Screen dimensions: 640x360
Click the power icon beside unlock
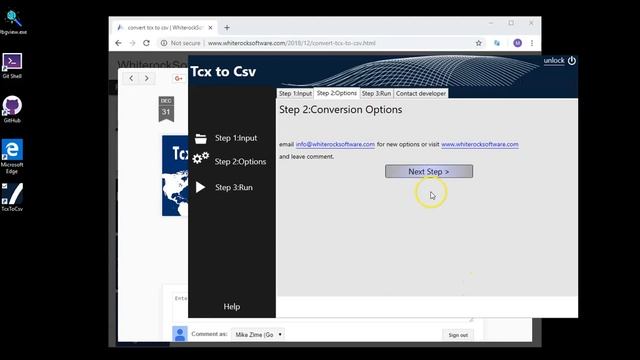pos(572,60)
